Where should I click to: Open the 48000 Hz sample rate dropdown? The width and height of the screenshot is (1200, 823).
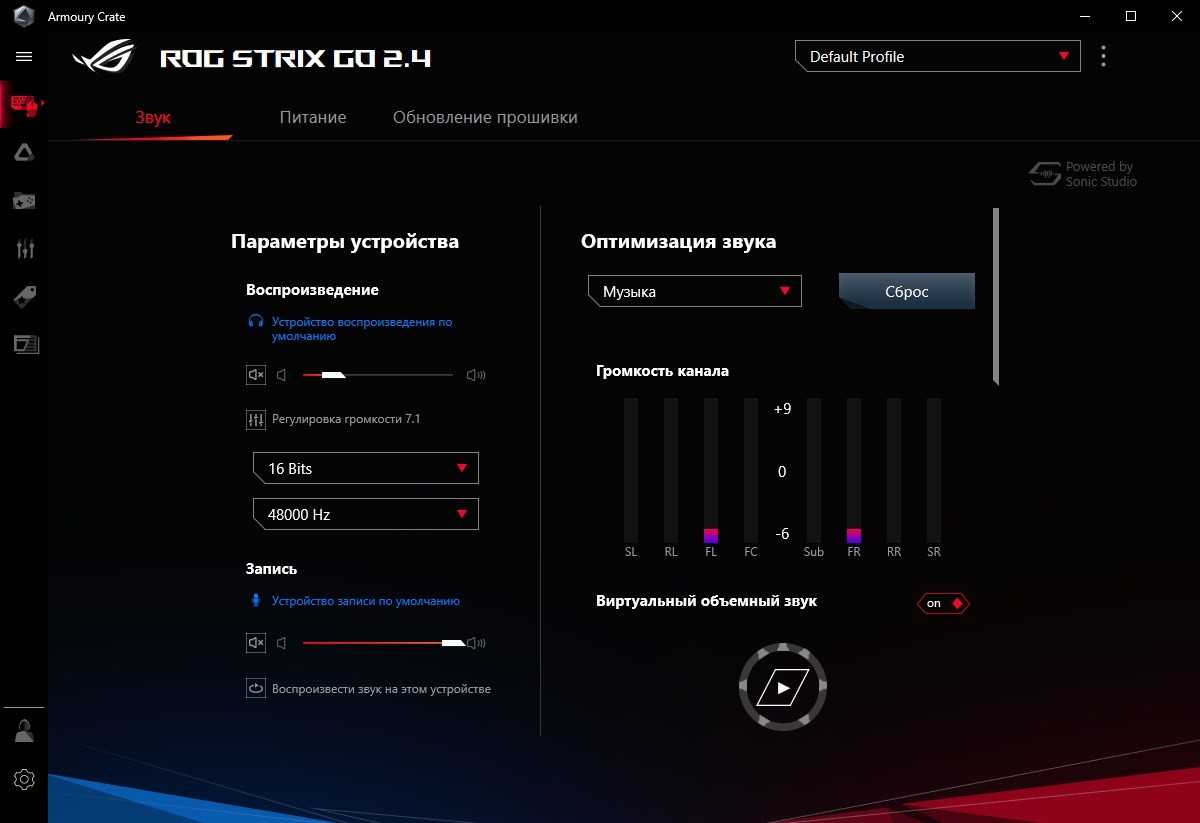(x=365, y=514)
